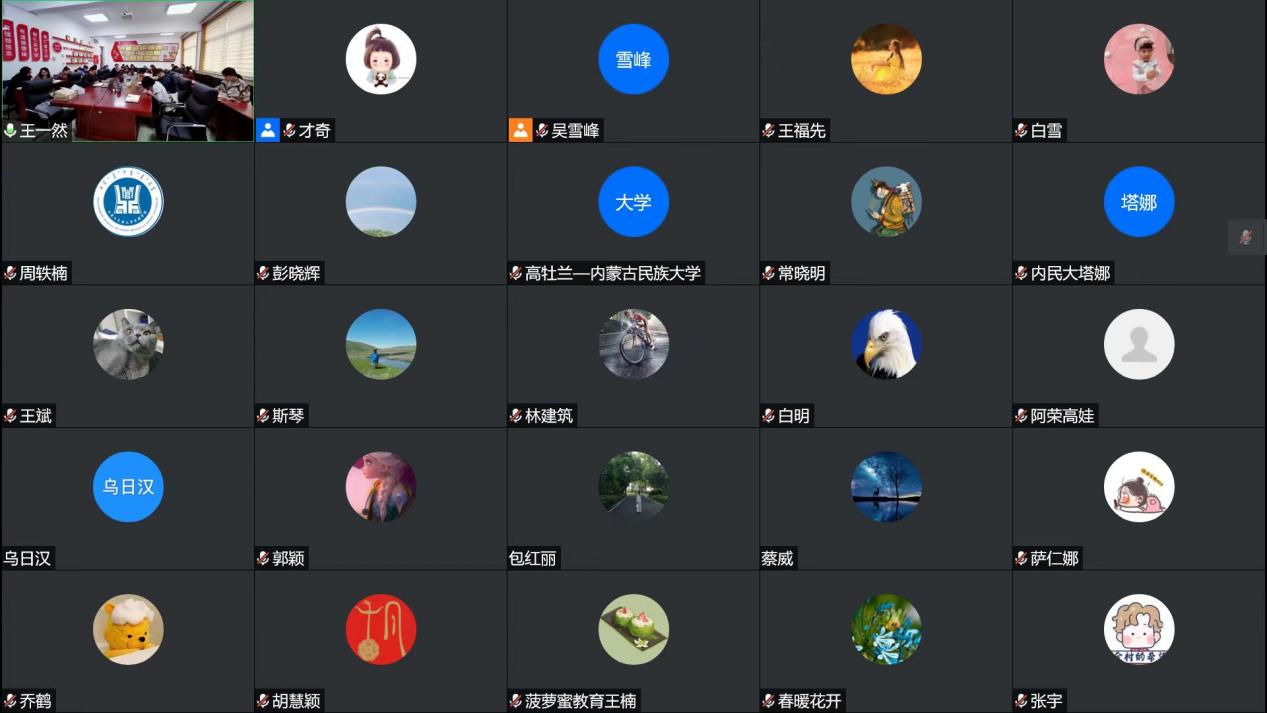
Task: Select the blue 塔娜 avatar circle
Action: (x=1139, y=202)
